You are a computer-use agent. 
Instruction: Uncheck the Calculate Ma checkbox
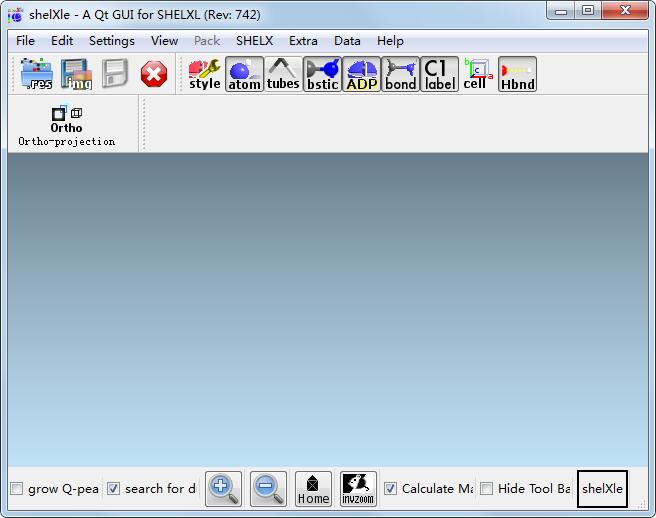click(390, 488)
